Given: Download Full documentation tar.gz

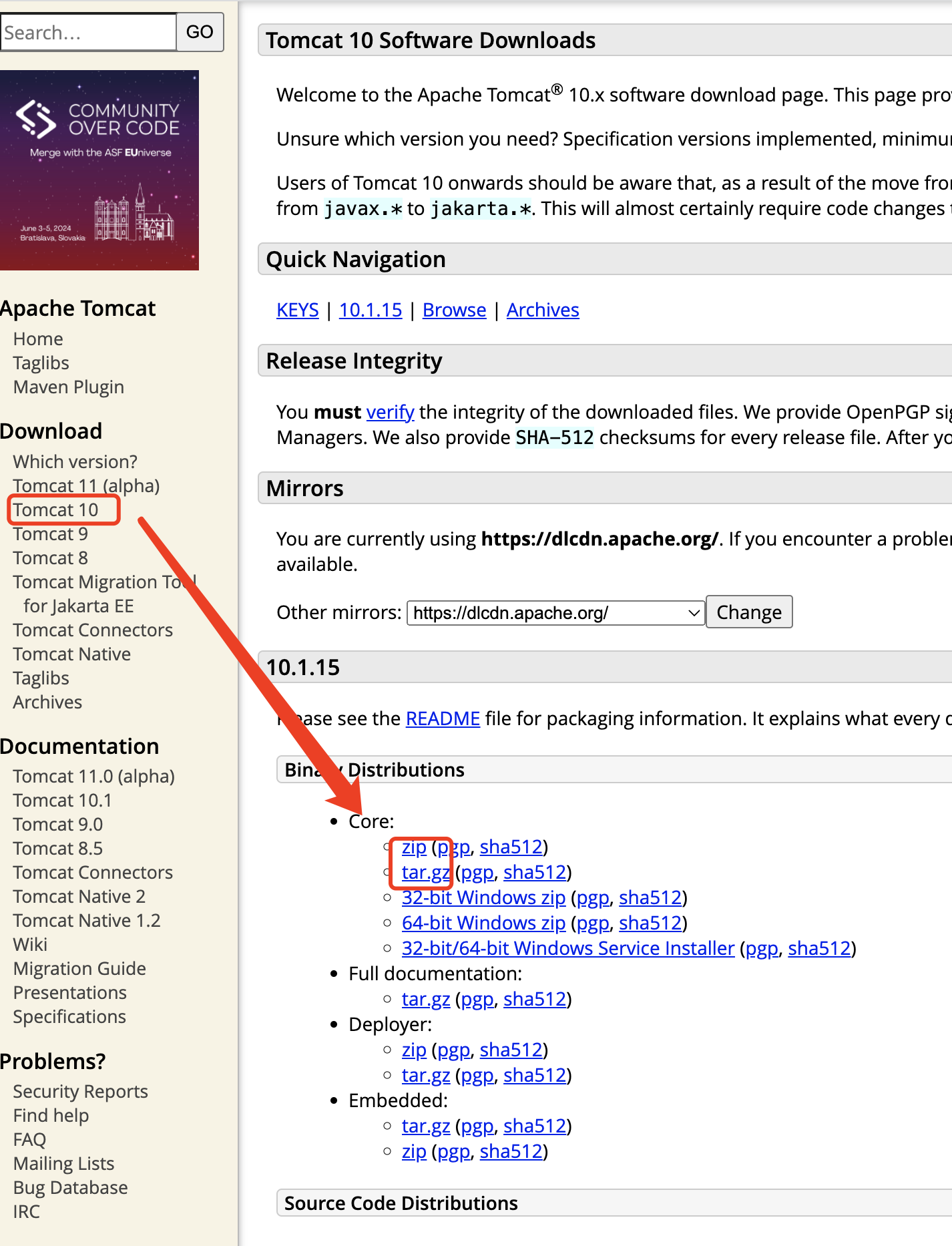Looking at the screenshot, I should coord(426,1000).
